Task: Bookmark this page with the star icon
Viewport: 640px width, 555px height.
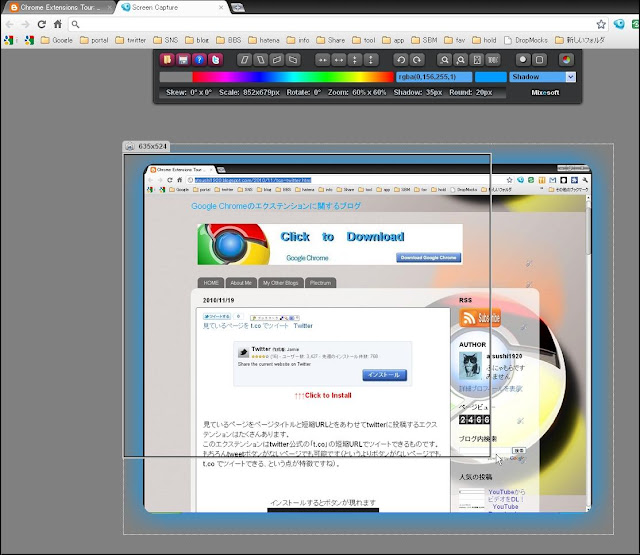Action: click(601, 24)
